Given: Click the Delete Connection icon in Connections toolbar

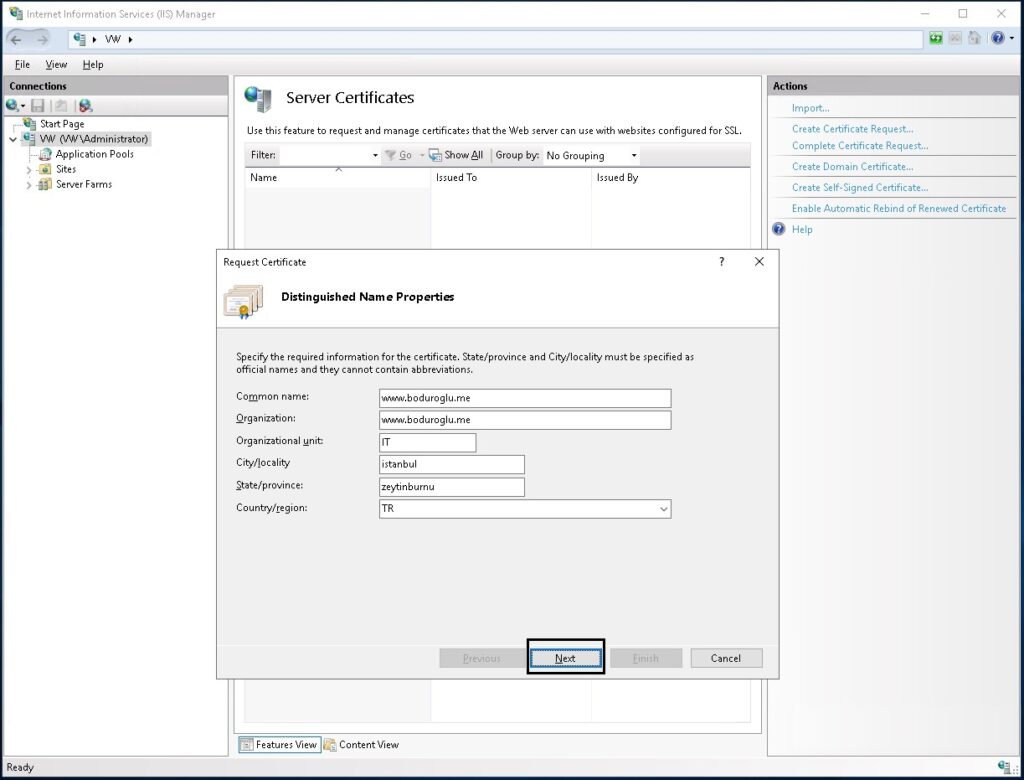Looking at the screenshot, I should tap(85, 105).
